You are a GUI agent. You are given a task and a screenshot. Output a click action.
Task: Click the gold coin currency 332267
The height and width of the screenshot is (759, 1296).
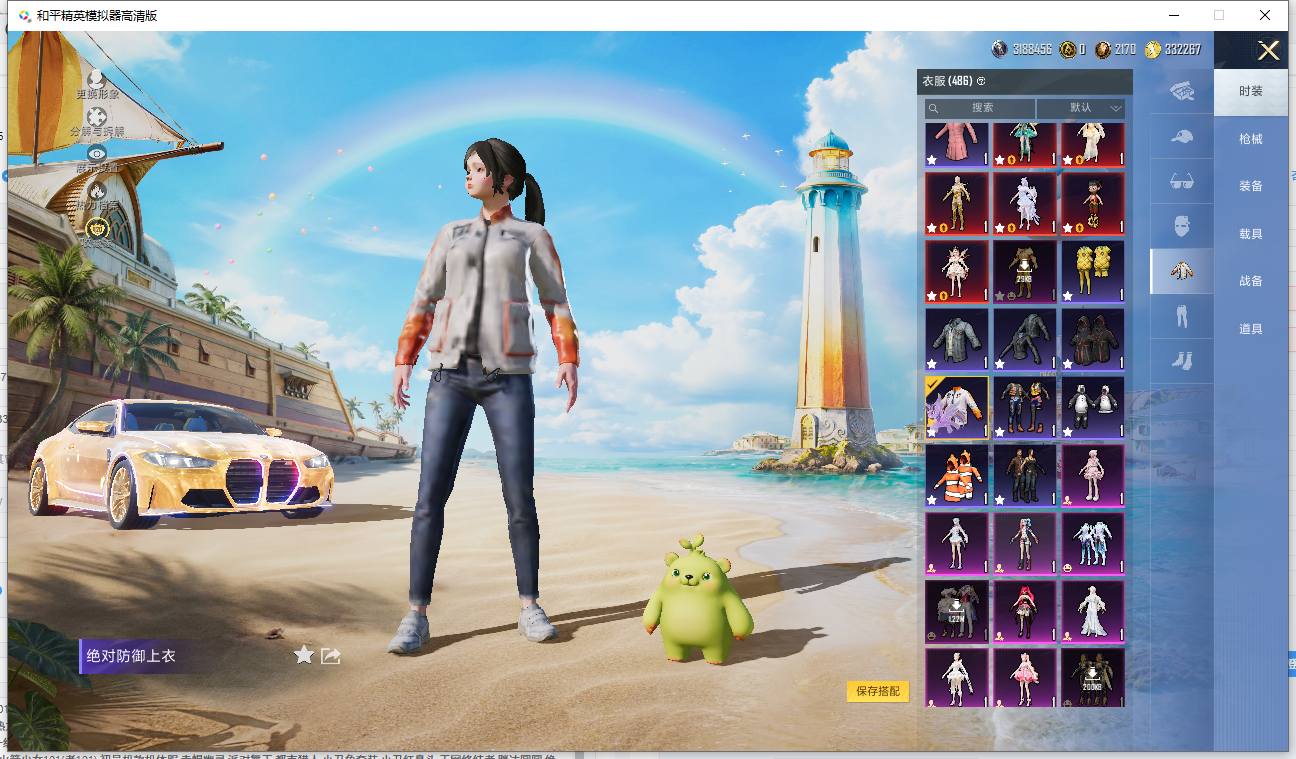(1173, 49)
